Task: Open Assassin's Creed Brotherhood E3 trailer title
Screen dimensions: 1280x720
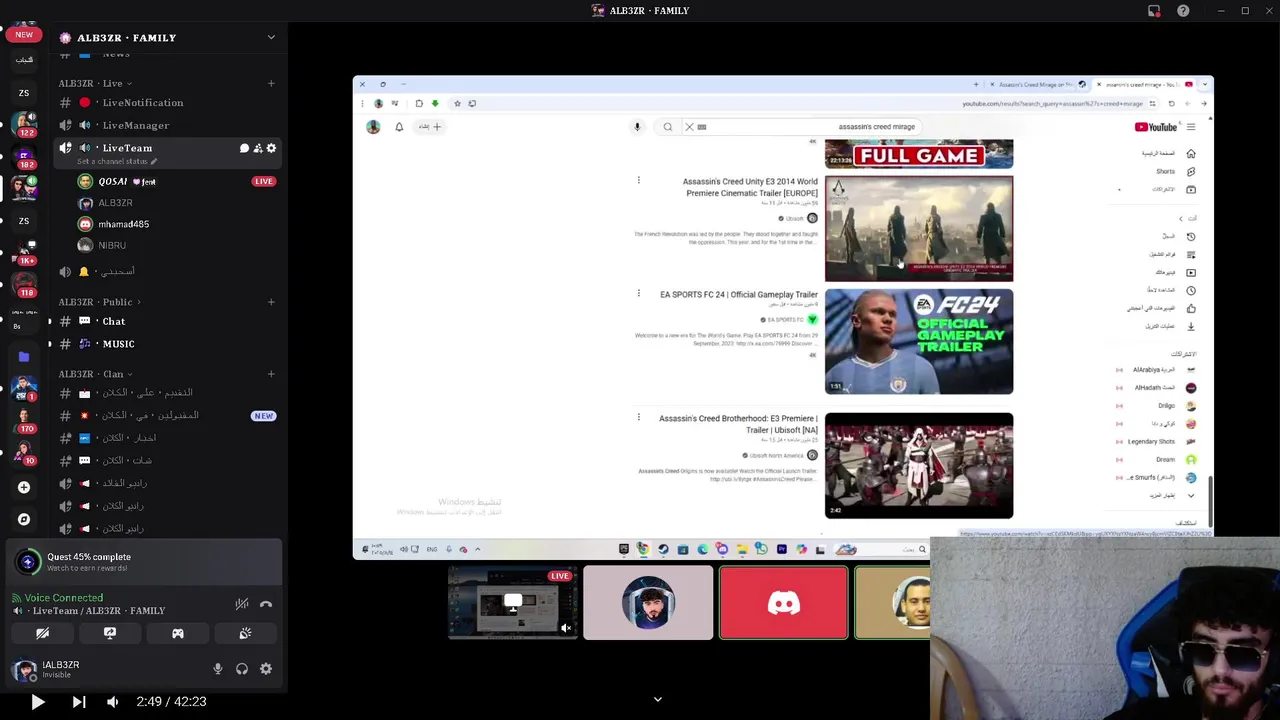Action: pos(738,424)
